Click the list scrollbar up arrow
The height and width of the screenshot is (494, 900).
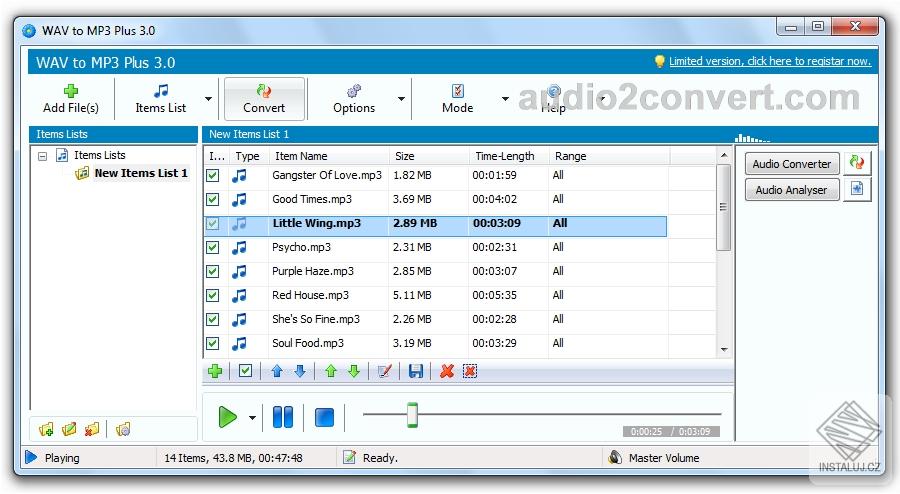pos(724,155)
